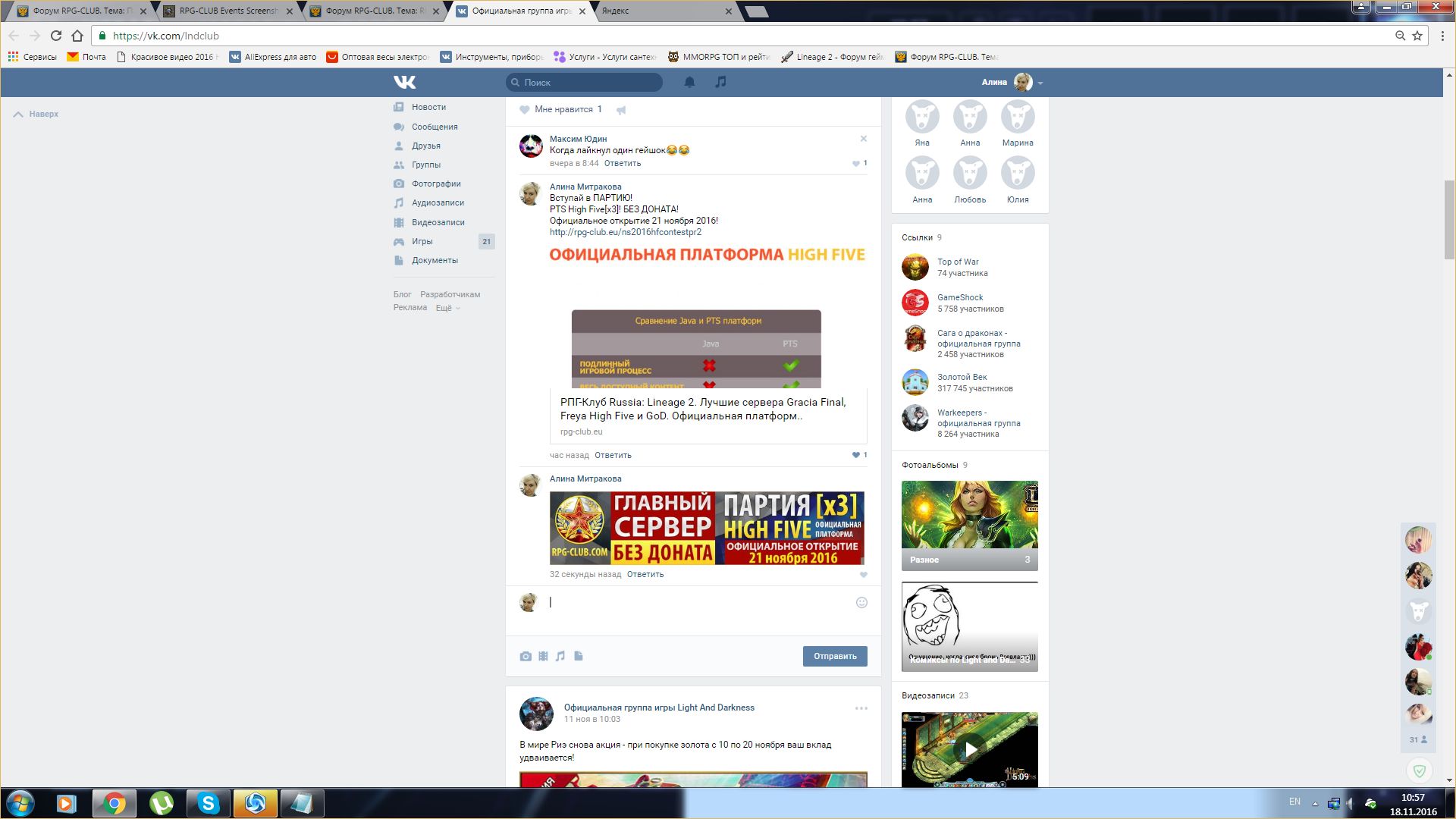Open the music note icon in header
1456x819 pixels.
(x=720, y=82)
